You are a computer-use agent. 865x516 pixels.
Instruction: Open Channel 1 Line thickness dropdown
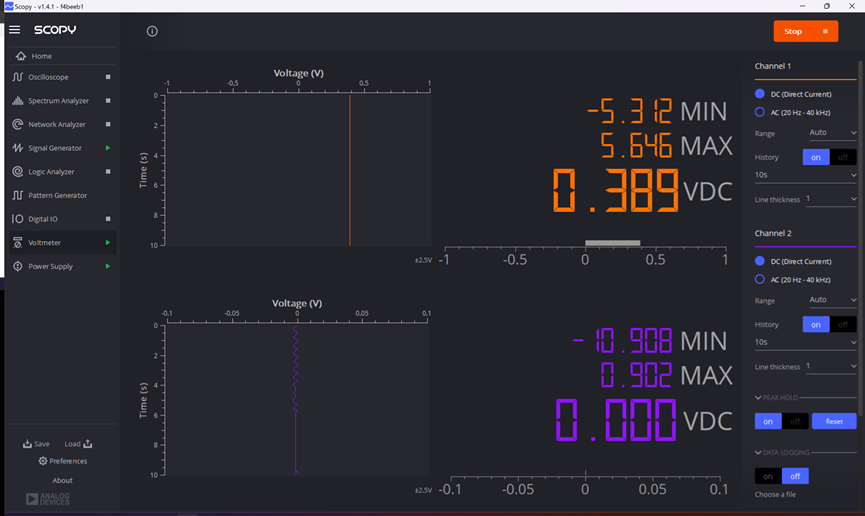click(831, 199)
